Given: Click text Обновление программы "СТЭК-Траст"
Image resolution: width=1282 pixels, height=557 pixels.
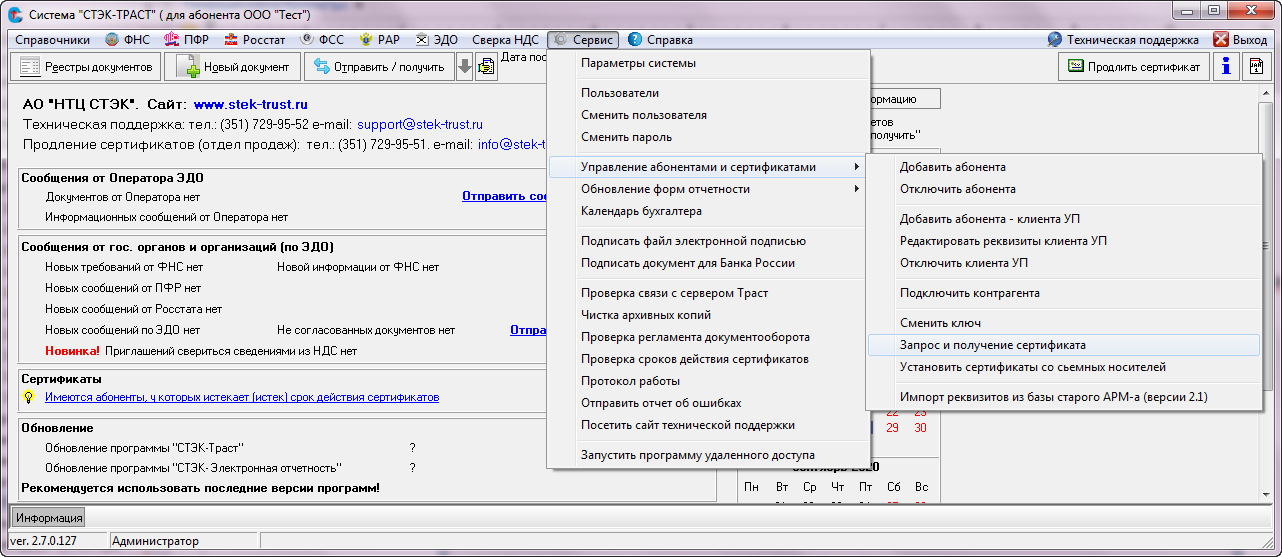Looking at the screenshot, I should click(145, 447).
